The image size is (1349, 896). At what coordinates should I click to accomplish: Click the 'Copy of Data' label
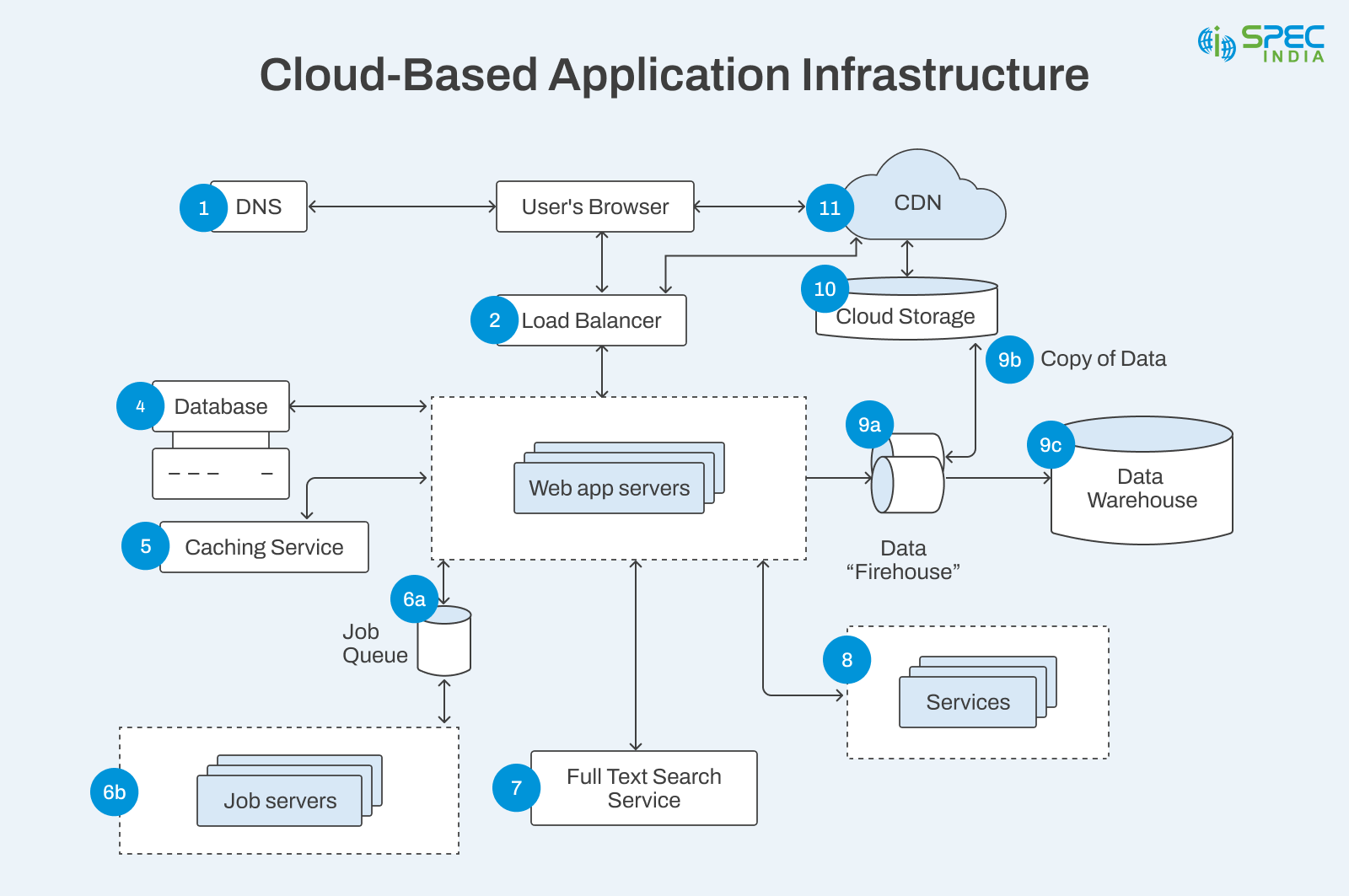tap(1104, 358)
